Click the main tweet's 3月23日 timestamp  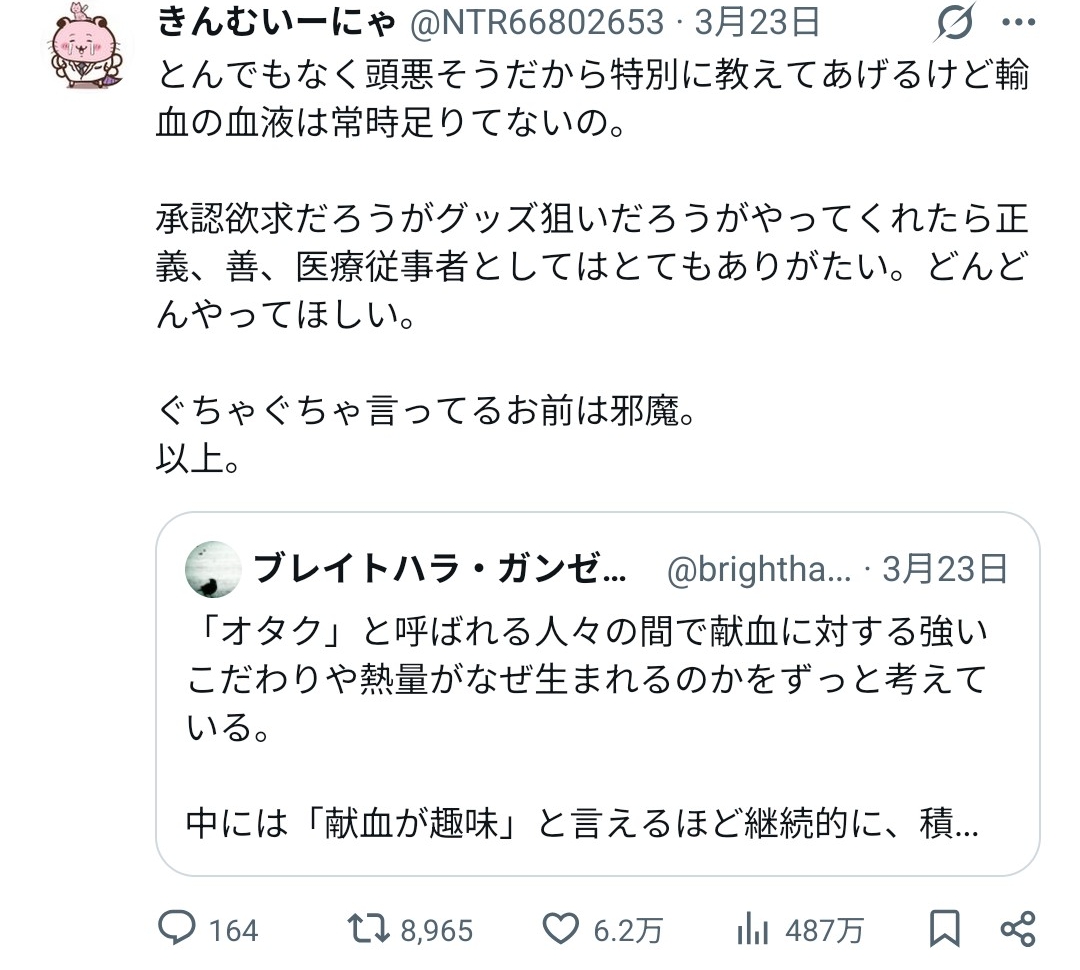[756, 21]
